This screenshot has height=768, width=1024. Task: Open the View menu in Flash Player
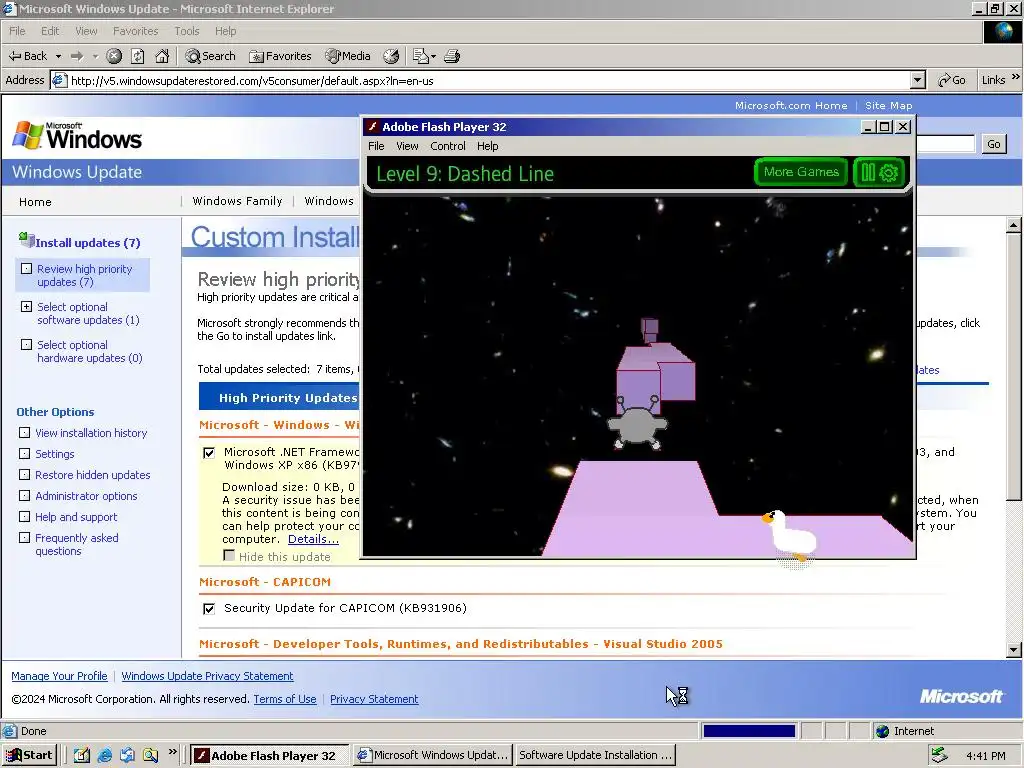[x=407, y=146]
